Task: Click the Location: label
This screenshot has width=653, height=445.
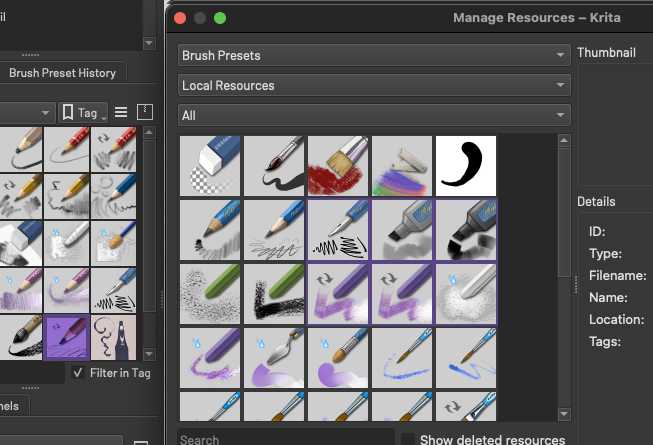Action: 617,320
